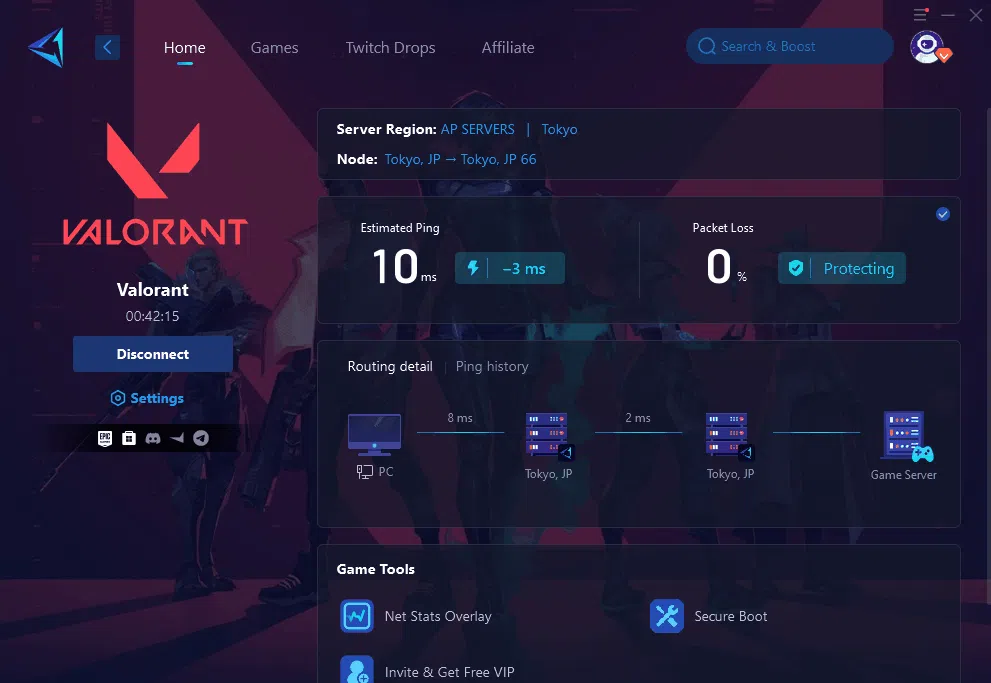Image resolution: width=991 pixels, height=683 pixels.
Task: Open the Secure Boot tool
Action: (x=708, y=616)
